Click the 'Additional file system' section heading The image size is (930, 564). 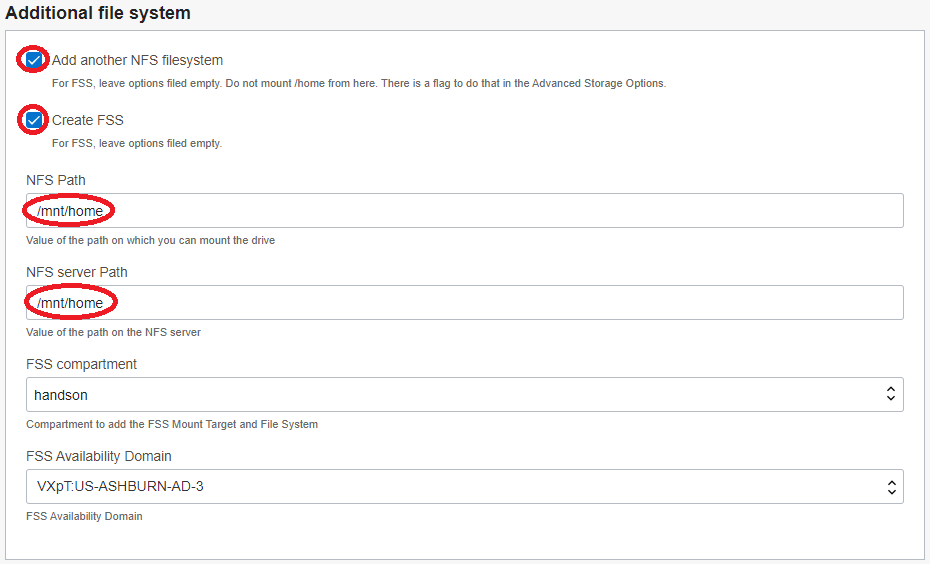coord(98,14)
